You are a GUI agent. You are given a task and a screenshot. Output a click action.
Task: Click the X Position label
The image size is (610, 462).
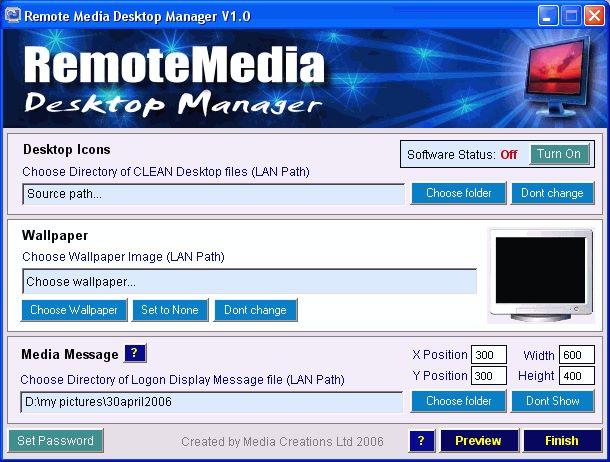click(x=440, y=355)
